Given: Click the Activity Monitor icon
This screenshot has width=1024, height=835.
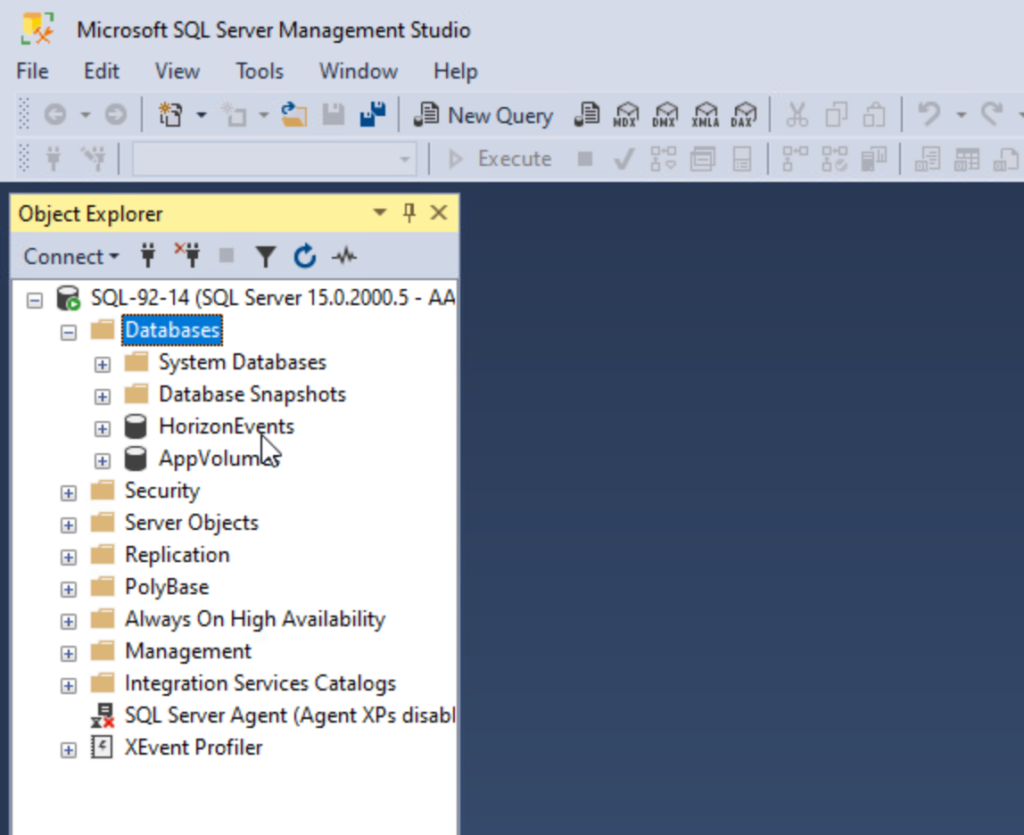Looking at the screenshot, I should point(344,257).
